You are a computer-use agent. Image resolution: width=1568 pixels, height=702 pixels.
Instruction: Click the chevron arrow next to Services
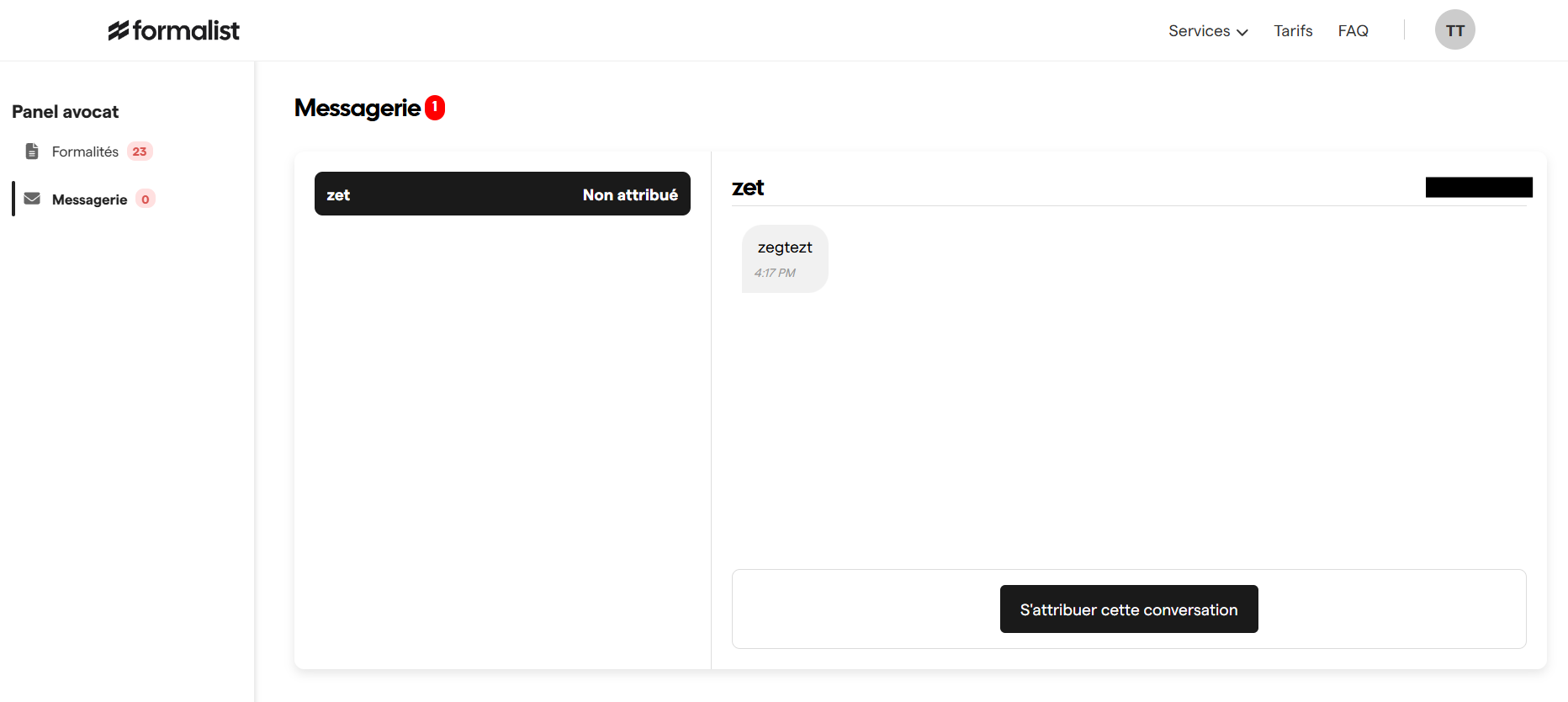[x=1242, y=32]
